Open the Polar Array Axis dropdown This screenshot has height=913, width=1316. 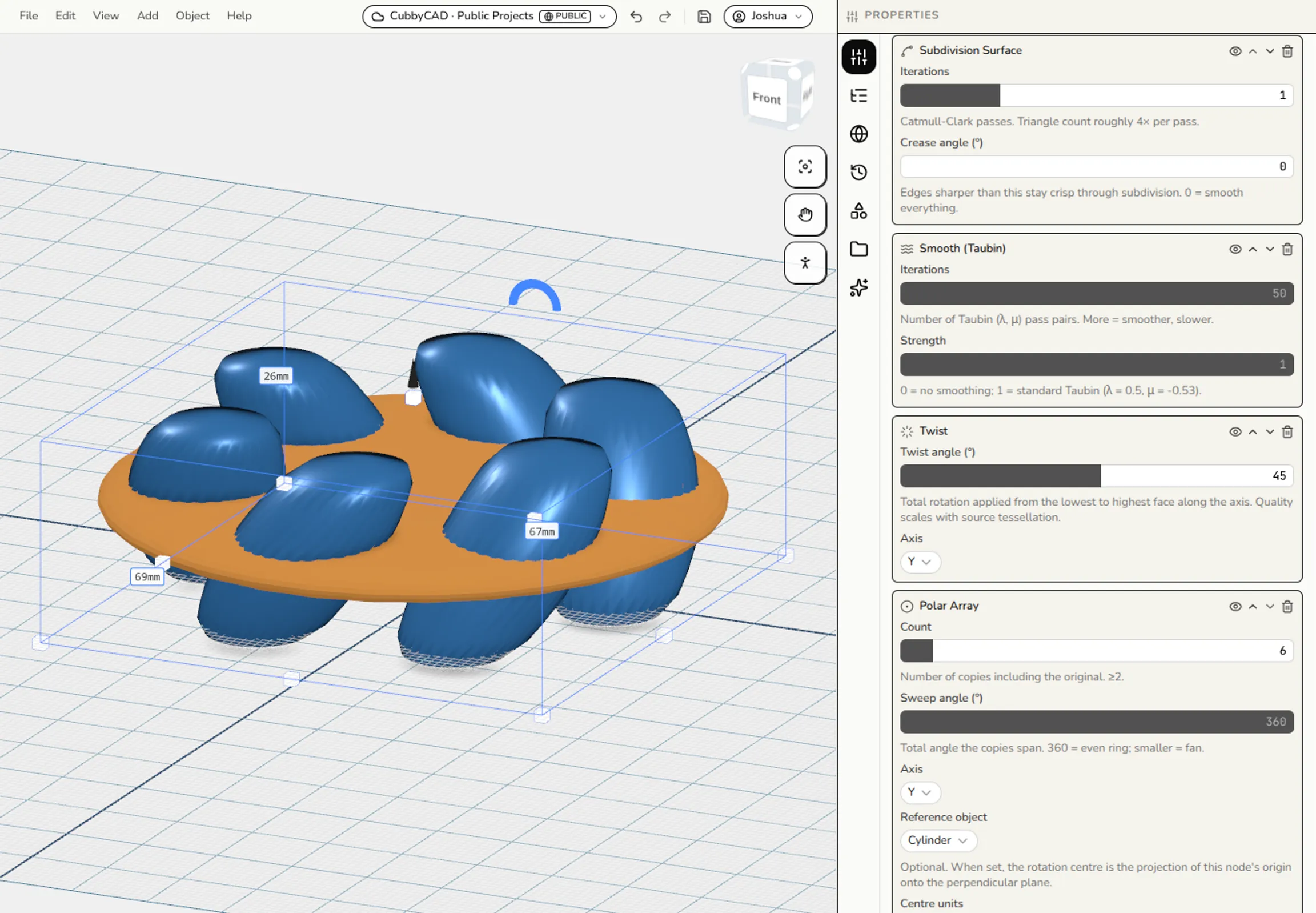920,792
